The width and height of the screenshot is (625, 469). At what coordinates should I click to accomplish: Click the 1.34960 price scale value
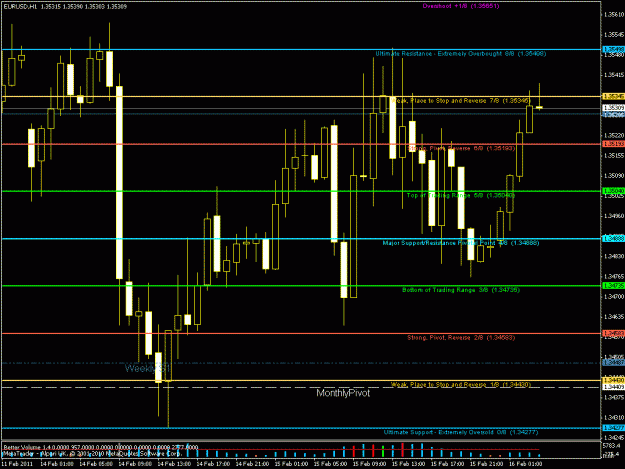point(614,216)
